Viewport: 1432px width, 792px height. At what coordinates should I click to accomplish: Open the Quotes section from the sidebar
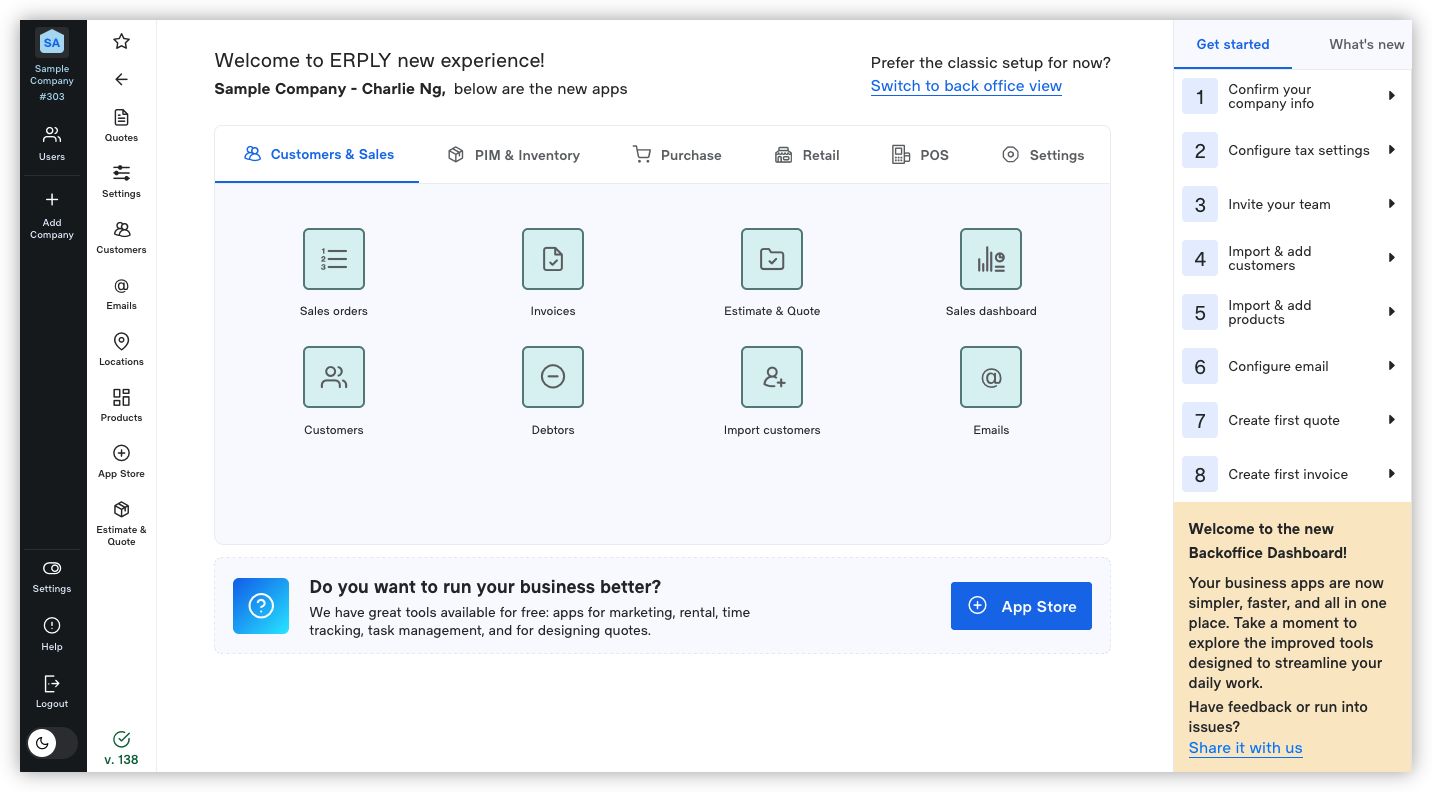tap(121, 125)
